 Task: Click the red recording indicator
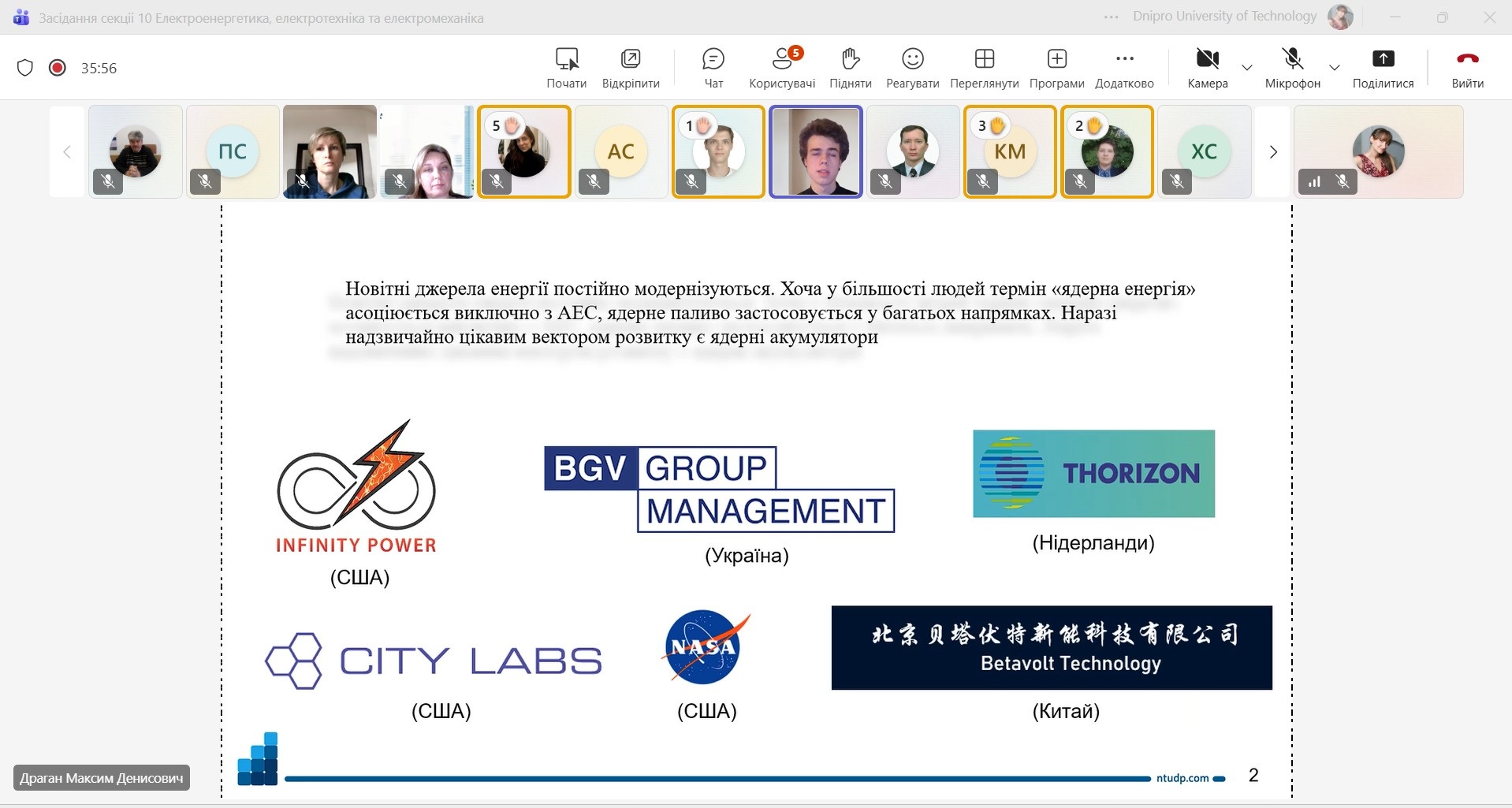pos(58,68)
